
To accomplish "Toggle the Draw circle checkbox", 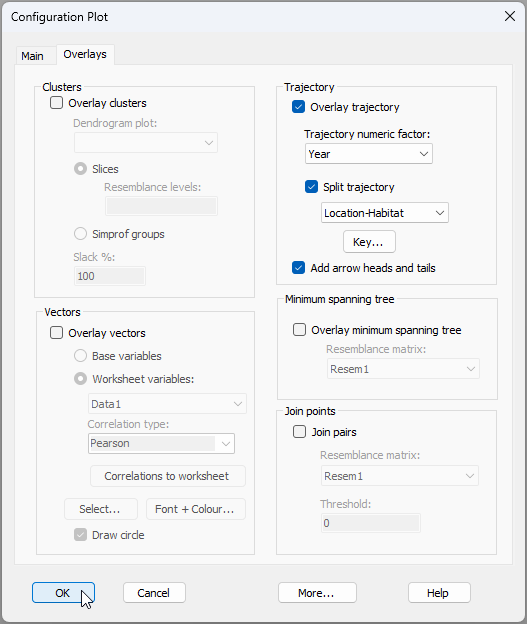I will 80,534.
